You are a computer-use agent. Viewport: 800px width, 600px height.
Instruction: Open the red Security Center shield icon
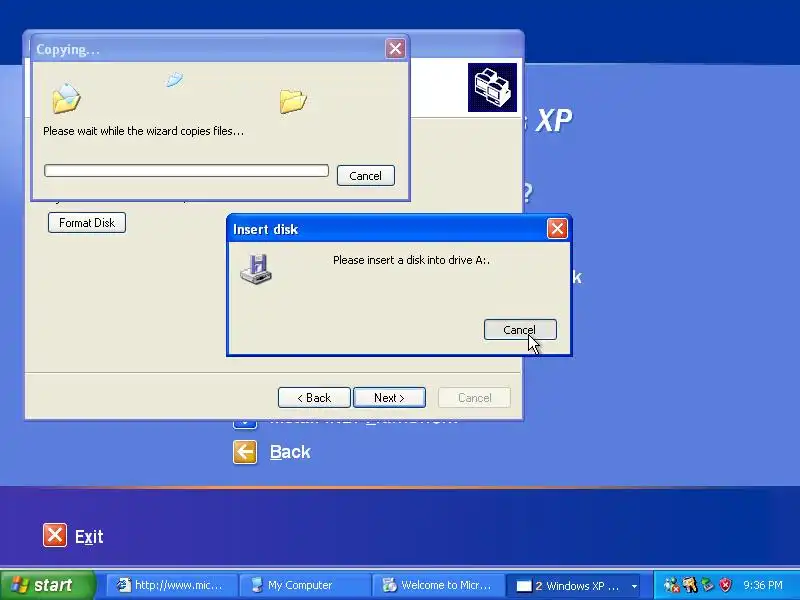pyautogui.click(x=725, y=585)
